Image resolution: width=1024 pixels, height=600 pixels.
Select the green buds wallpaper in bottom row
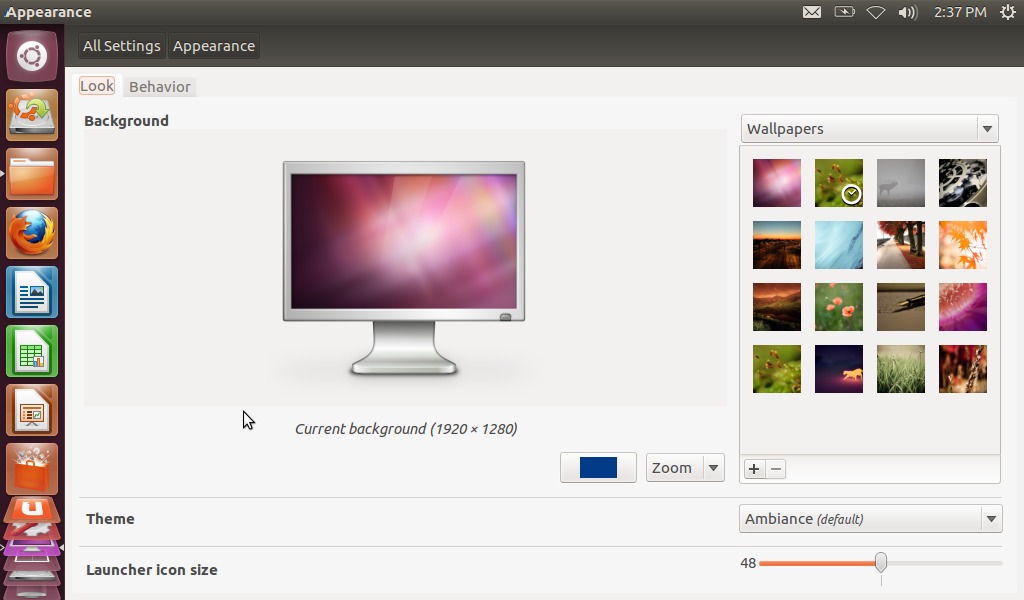click(776, 369)
